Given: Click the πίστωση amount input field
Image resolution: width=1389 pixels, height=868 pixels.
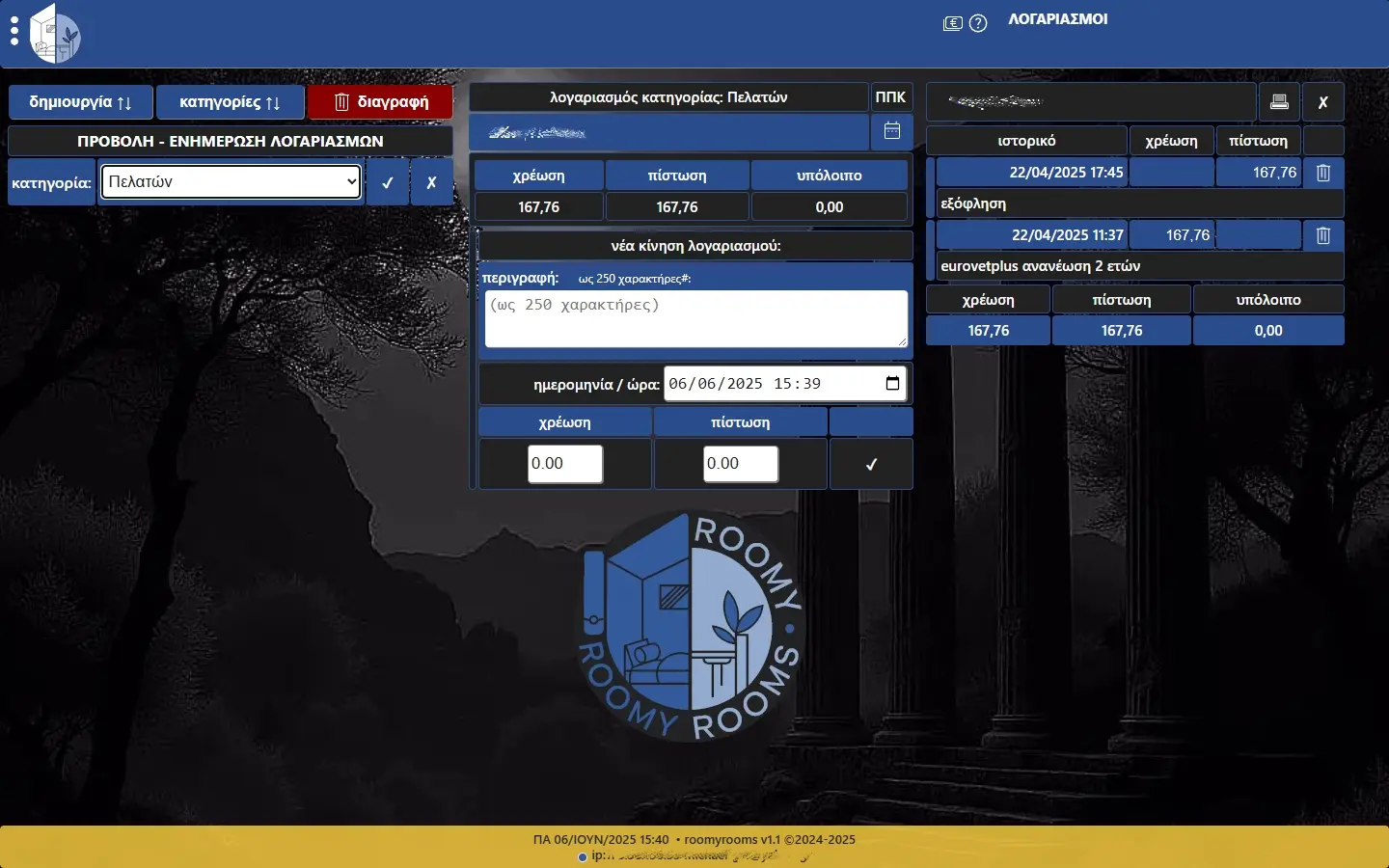Looking at the screenshot, I should 741,464.
